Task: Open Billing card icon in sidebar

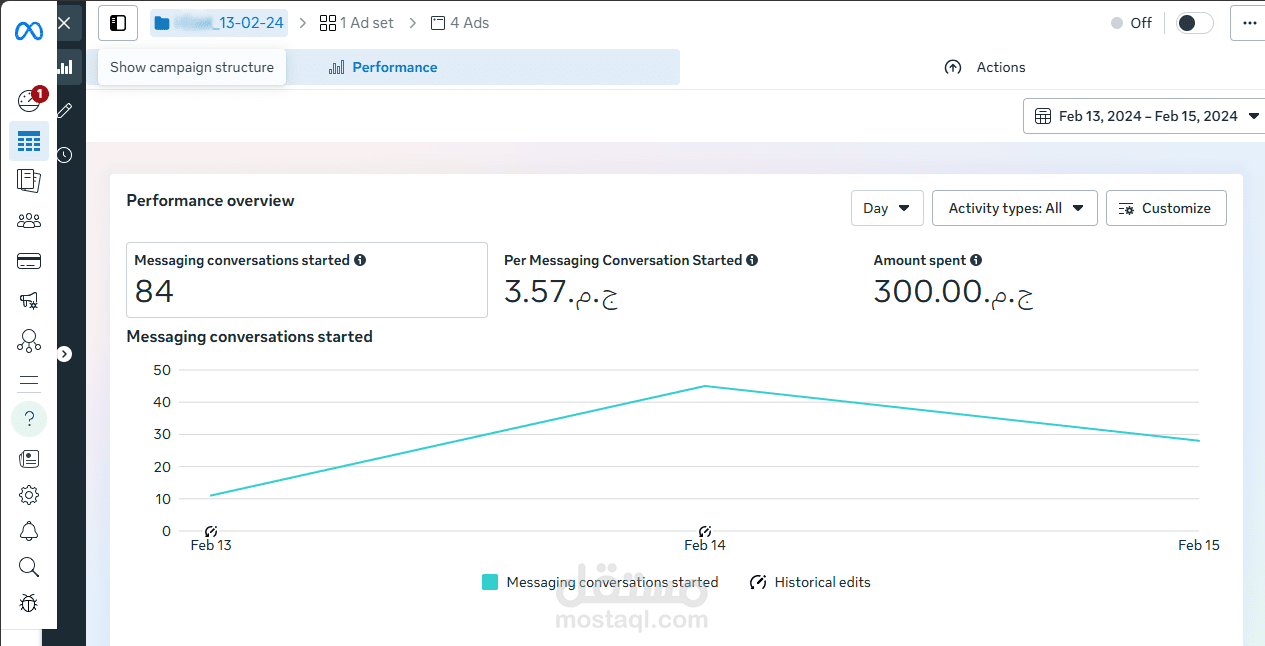Action: click(x=29, y=262)
